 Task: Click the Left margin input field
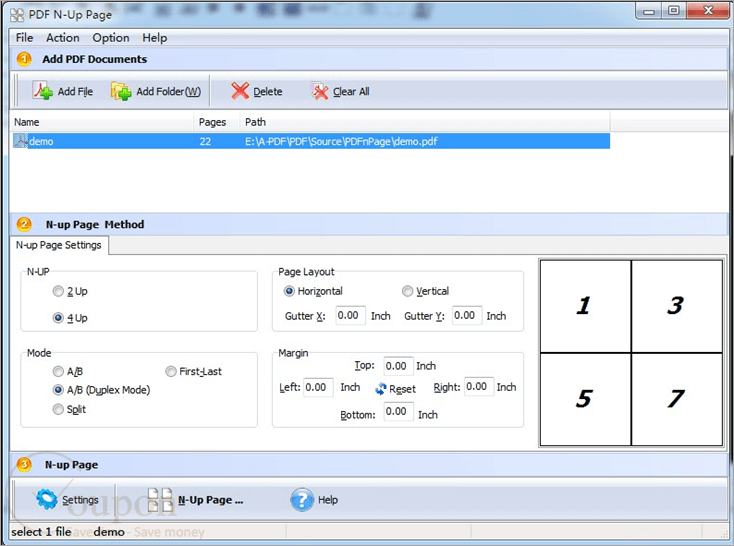click(x=318, y=387)
